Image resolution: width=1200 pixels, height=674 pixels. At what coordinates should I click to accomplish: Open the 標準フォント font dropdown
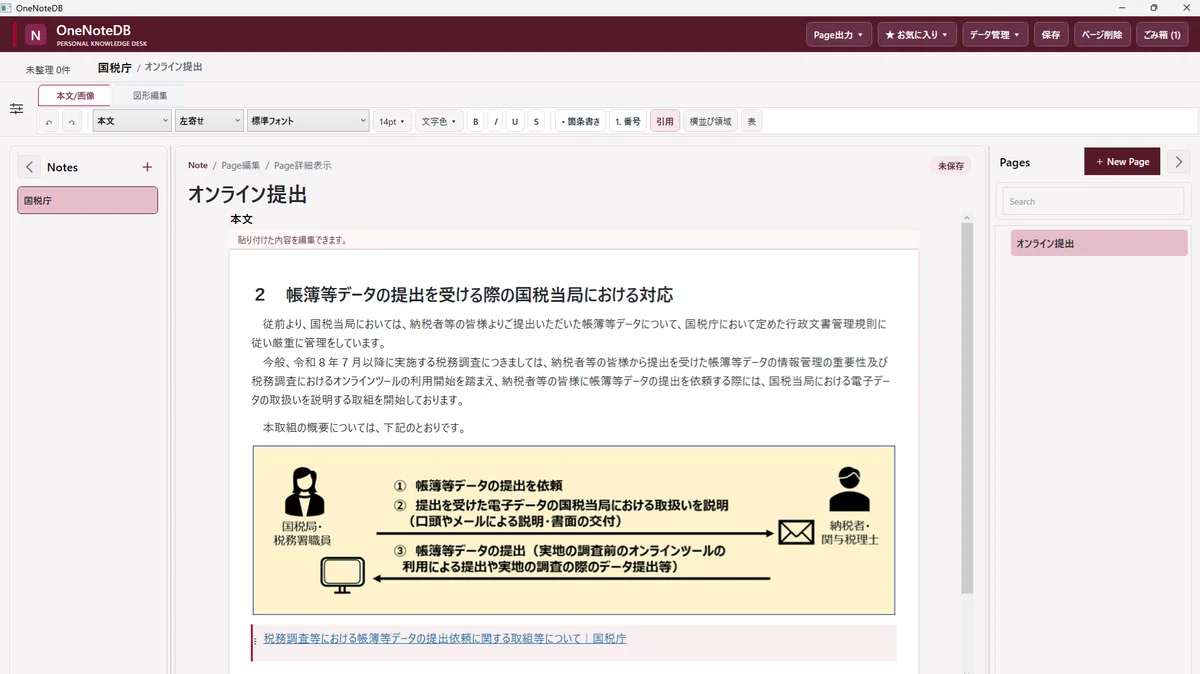point(308,121)
